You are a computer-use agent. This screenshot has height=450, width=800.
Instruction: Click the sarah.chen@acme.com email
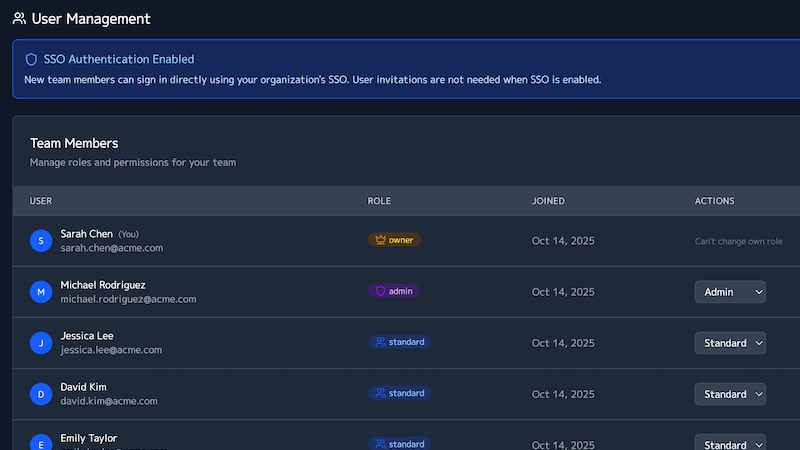coord(111,248)
